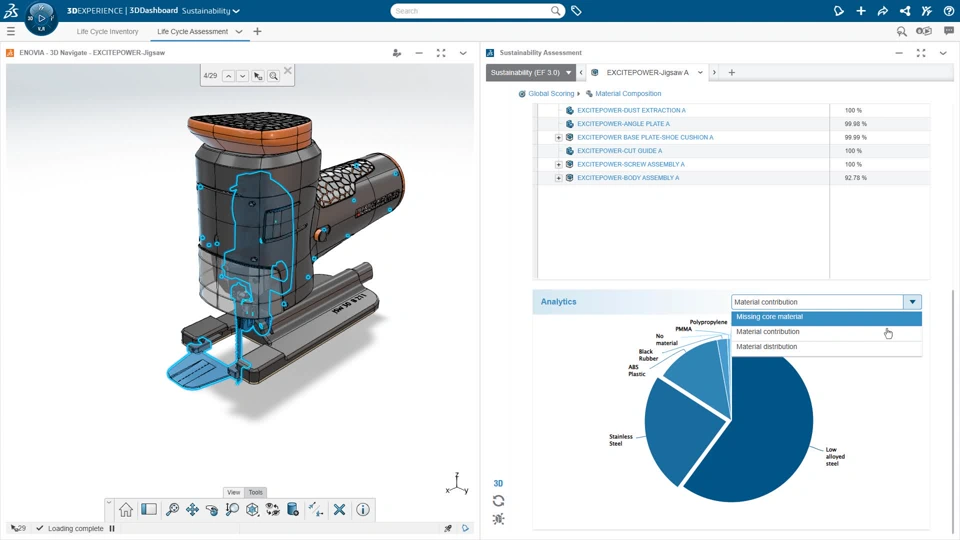Switch to Life Cycle Inventory tab
Viewport: 960px width, 540px height.
point(107,31)
